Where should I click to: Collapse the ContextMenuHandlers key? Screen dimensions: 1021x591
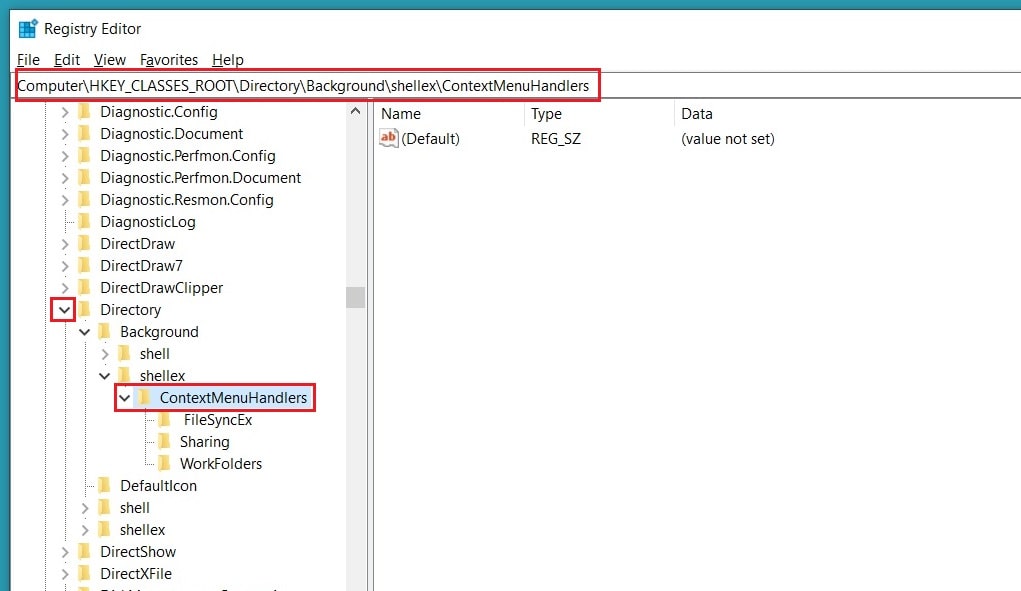(124, 398)
